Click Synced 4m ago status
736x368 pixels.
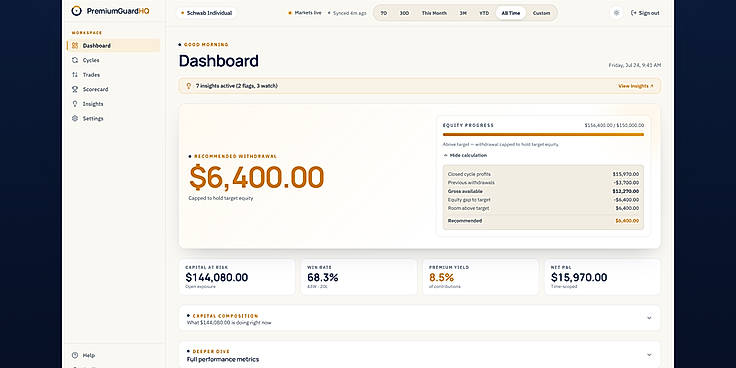347,13
